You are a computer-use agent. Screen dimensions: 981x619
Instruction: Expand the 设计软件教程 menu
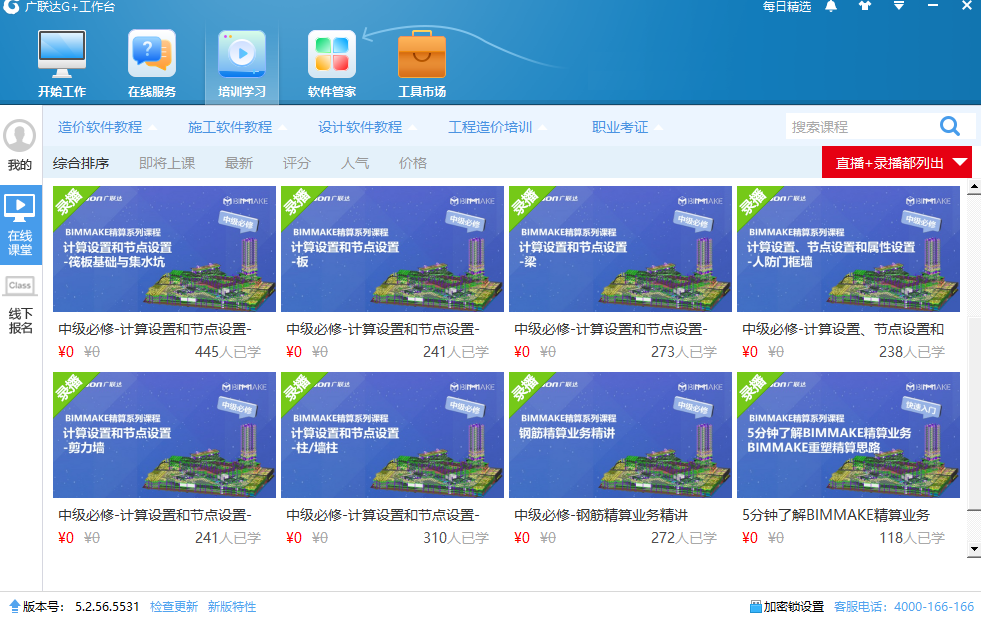367,127
